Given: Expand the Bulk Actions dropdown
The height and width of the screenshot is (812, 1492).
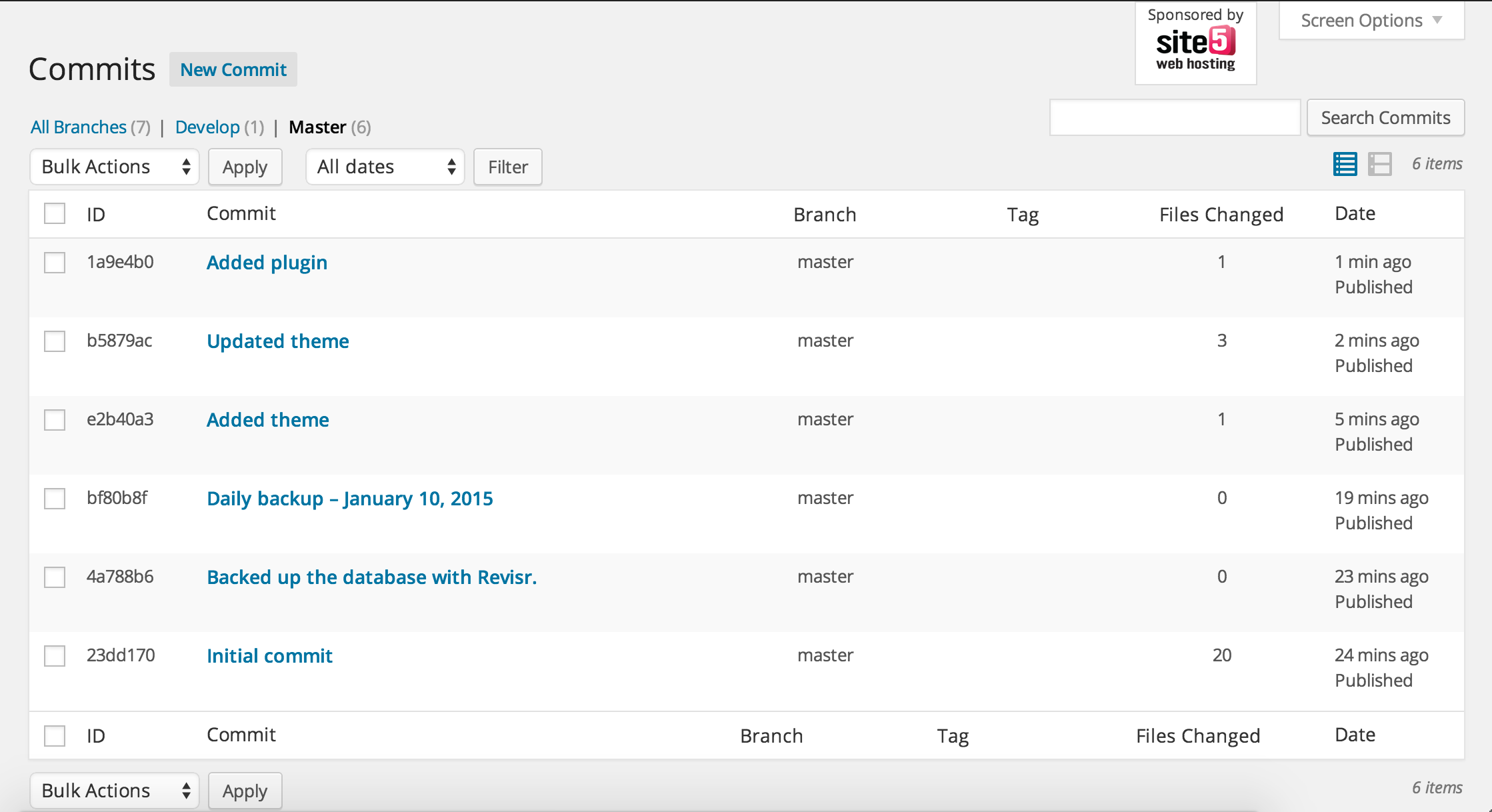Looking at the screenshot, I should 113,167.
